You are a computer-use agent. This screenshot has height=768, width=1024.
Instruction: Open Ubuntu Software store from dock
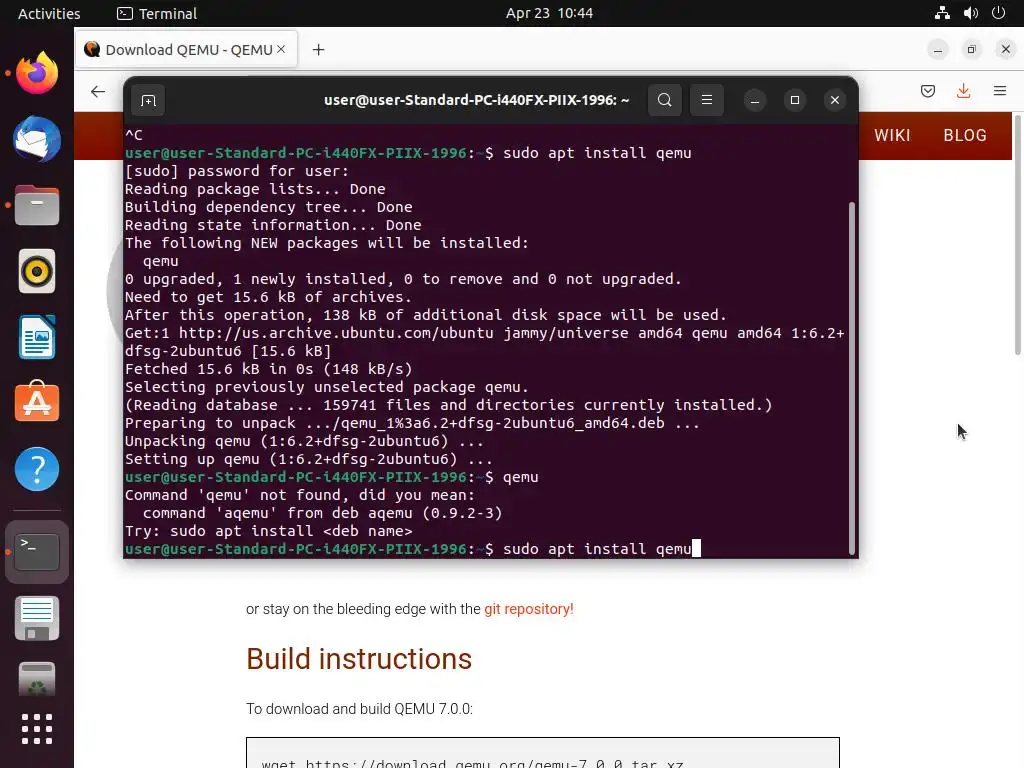point(37,401)
